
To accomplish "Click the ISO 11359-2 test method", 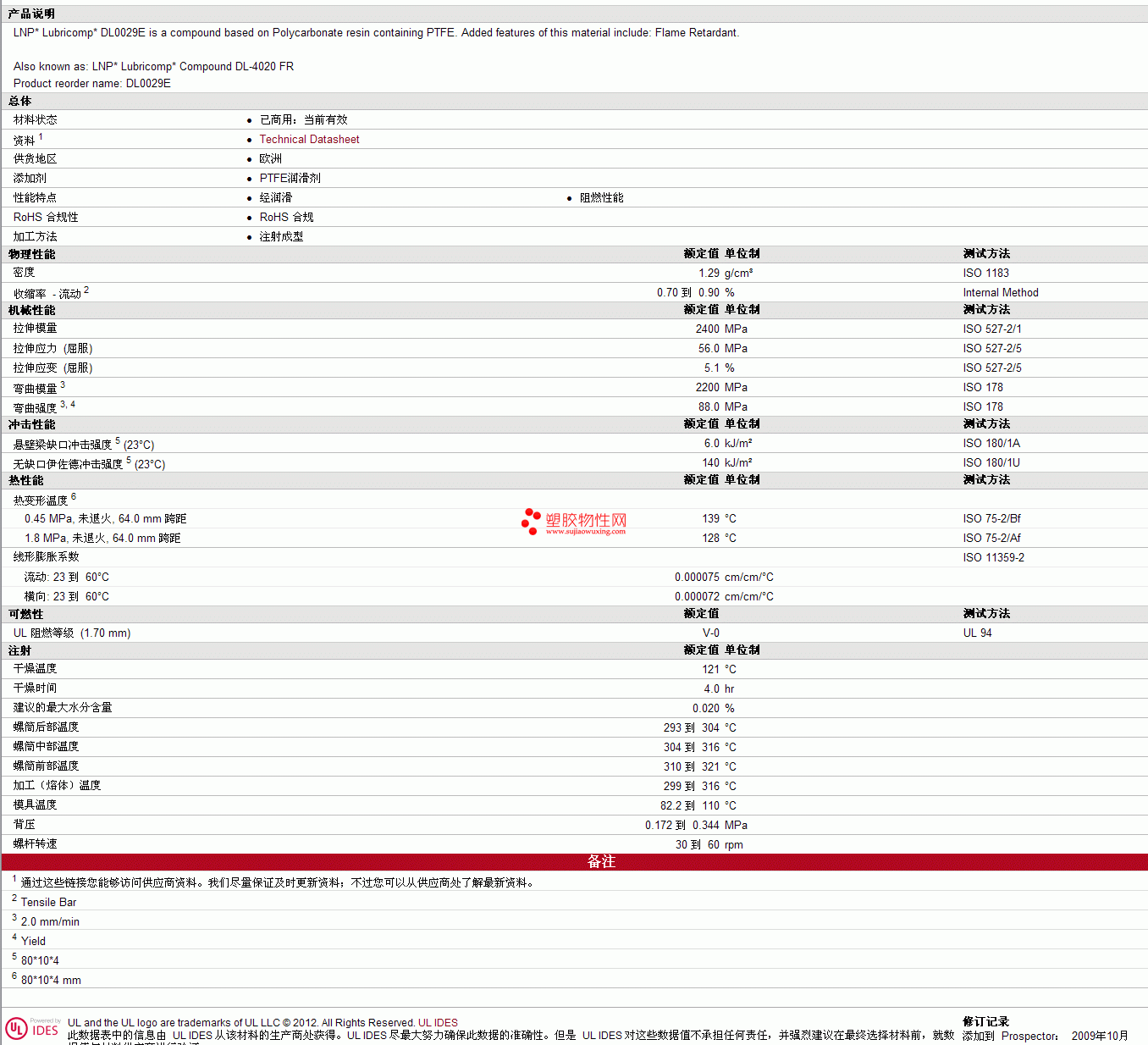I will tap(993, 557).
